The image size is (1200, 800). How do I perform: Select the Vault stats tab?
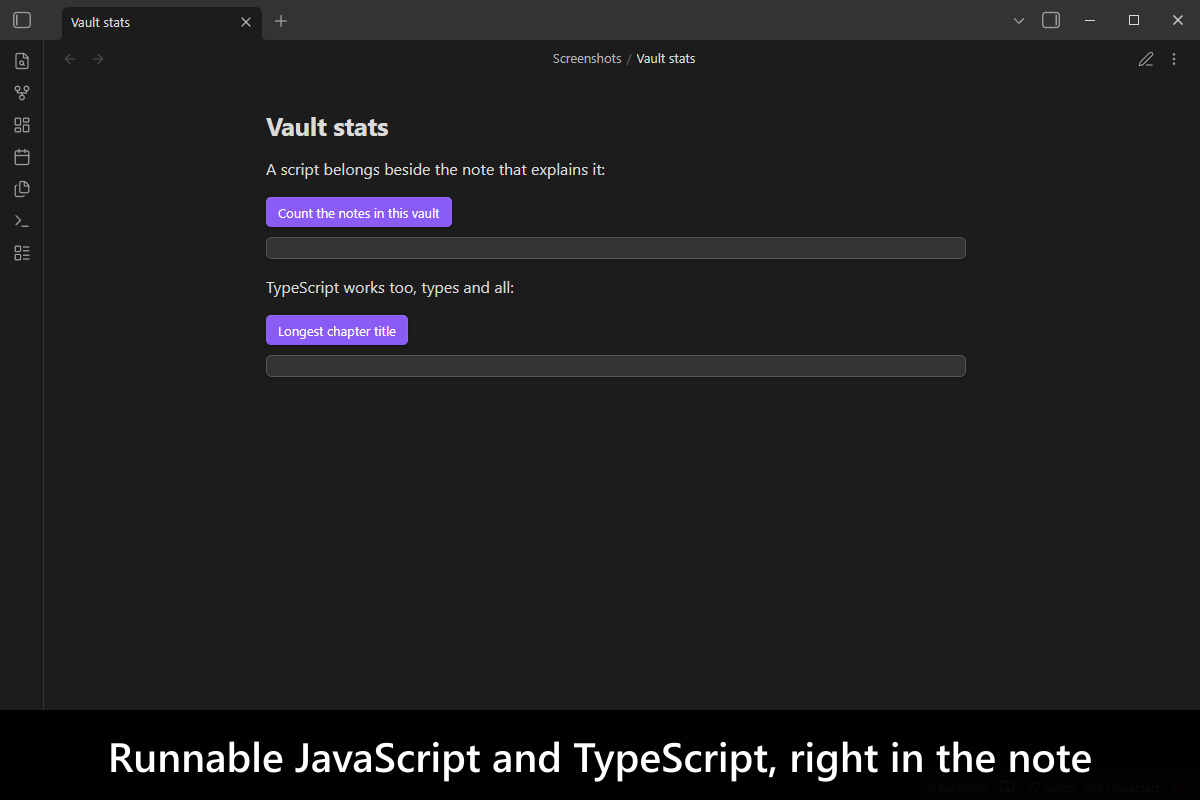(162, 22)
